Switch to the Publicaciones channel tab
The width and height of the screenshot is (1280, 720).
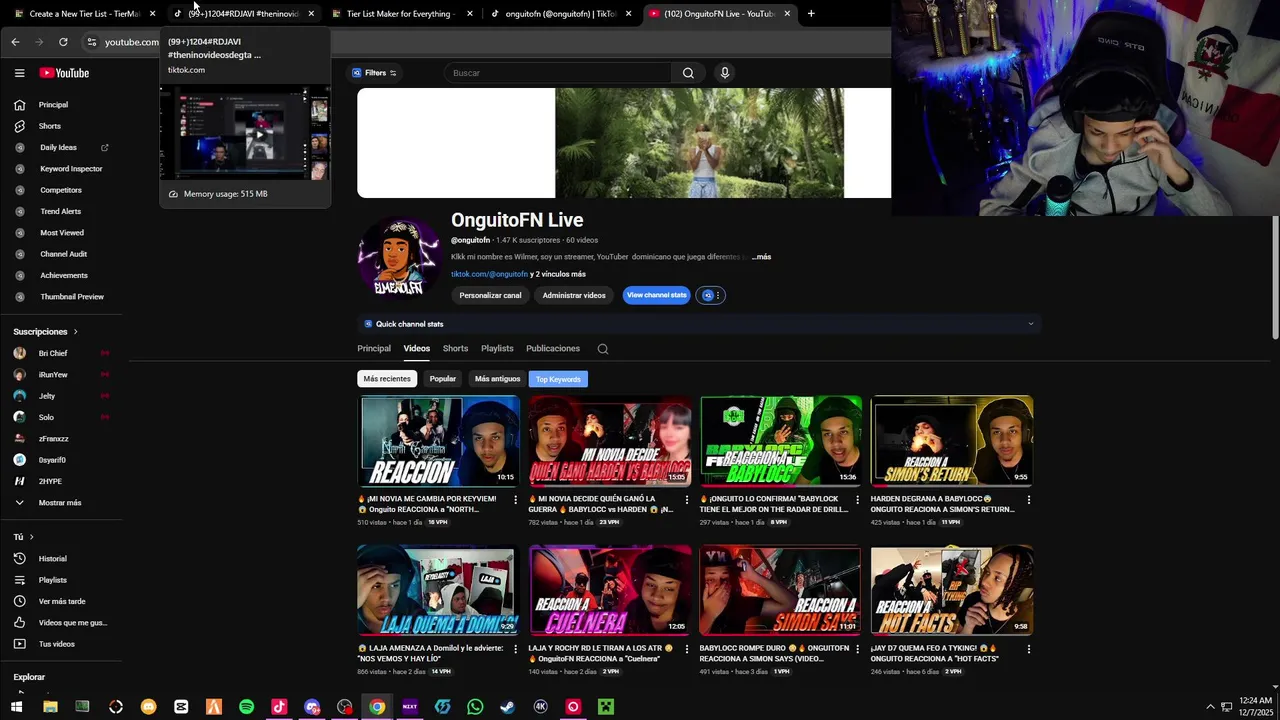click(x=553, y=349)
